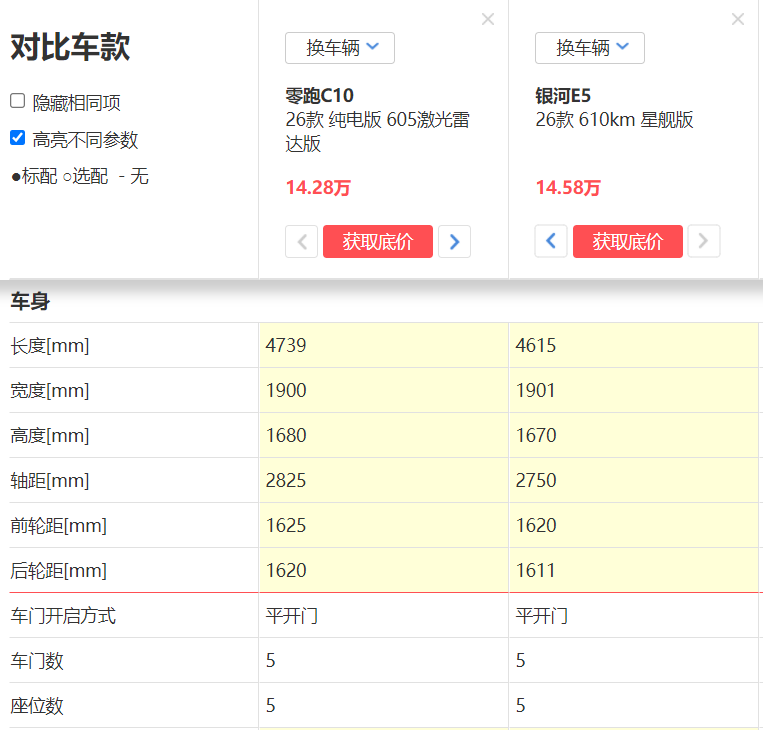
Task: Expand the 换车辆 dropdown above 银河E5
Action: pyautogui.click(x=590, y=48)
